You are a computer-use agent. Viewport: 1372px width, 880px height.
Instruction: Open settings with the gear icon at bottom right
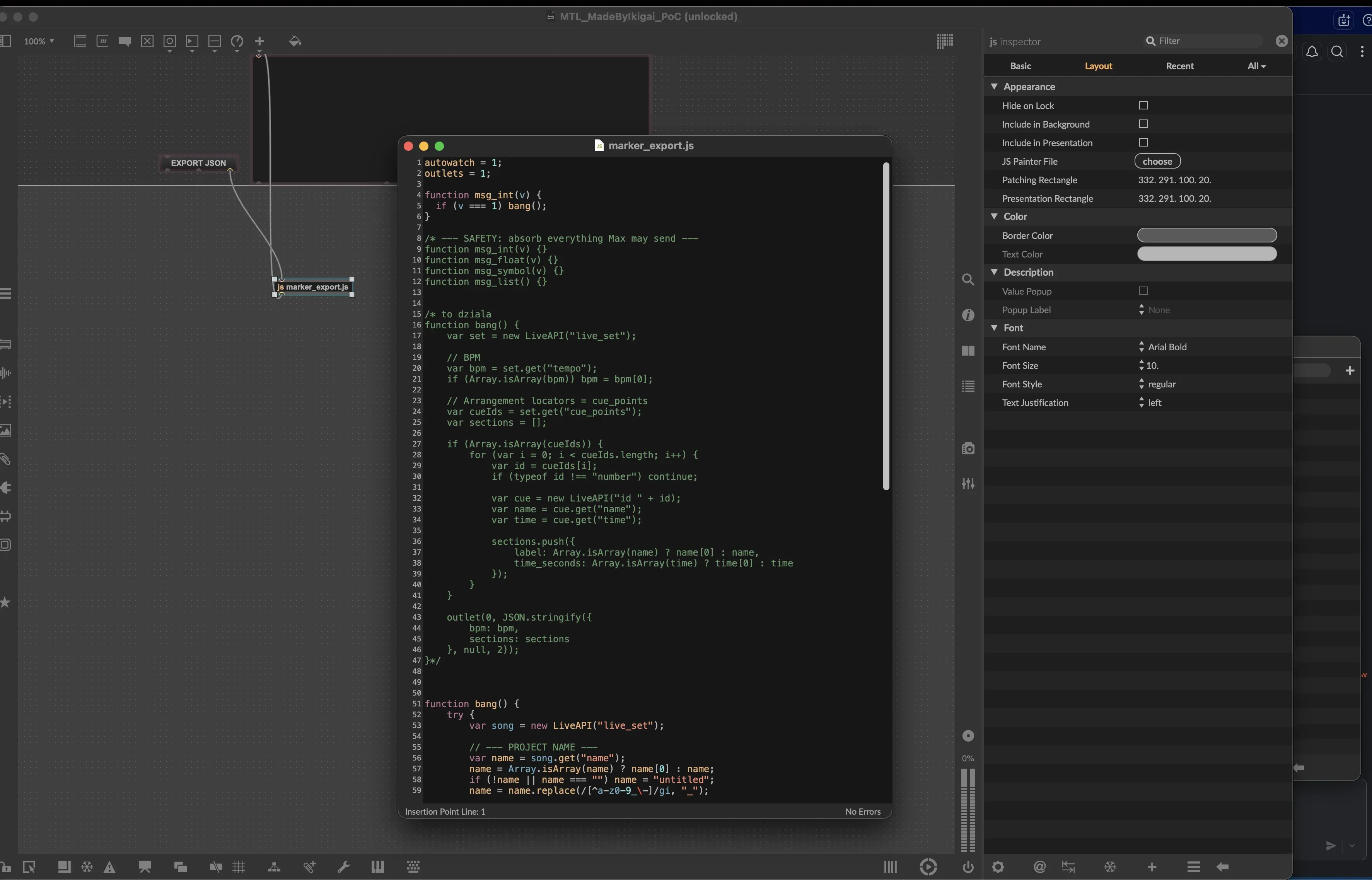998,867
